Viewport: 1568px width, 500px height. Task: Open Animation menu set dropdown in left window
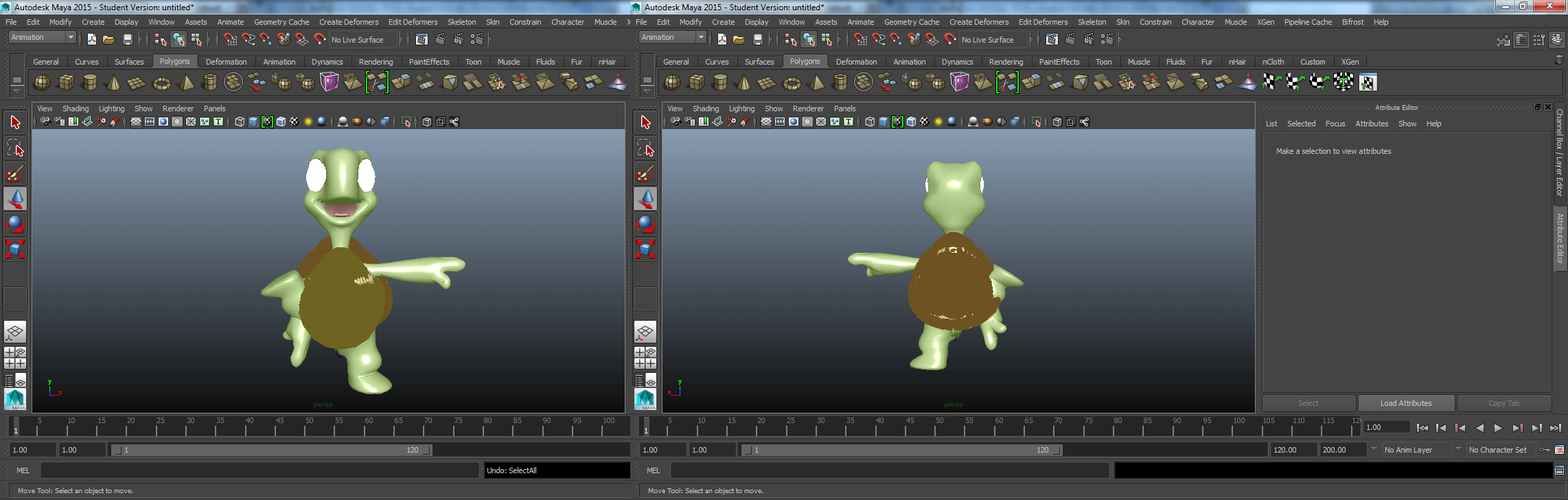71,37
